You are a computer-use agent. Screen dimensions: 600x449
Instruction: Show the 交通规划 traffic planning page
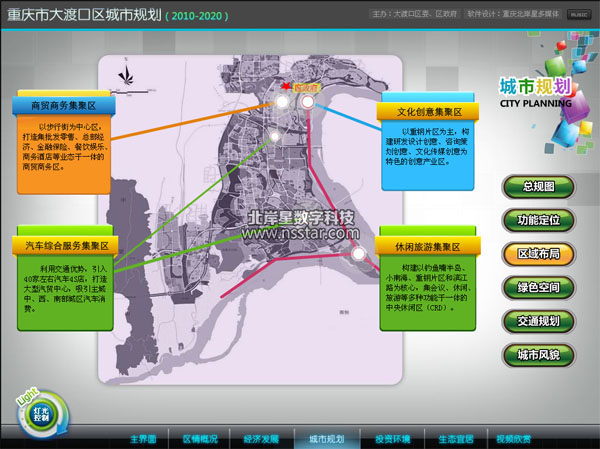point(539,321)
